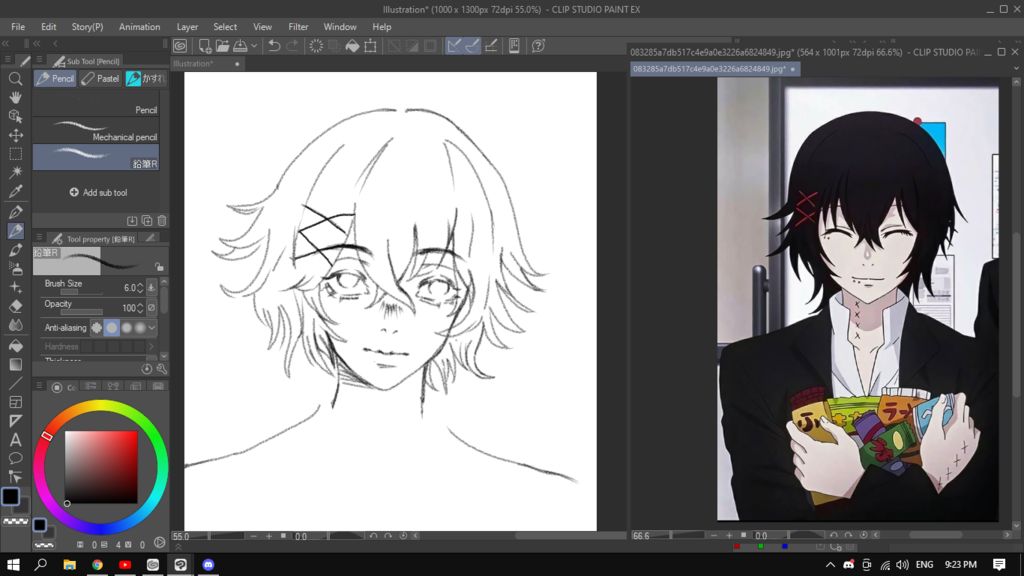Select the Operation object tool
The image size is (1024, 576).
tap(15, 116)
